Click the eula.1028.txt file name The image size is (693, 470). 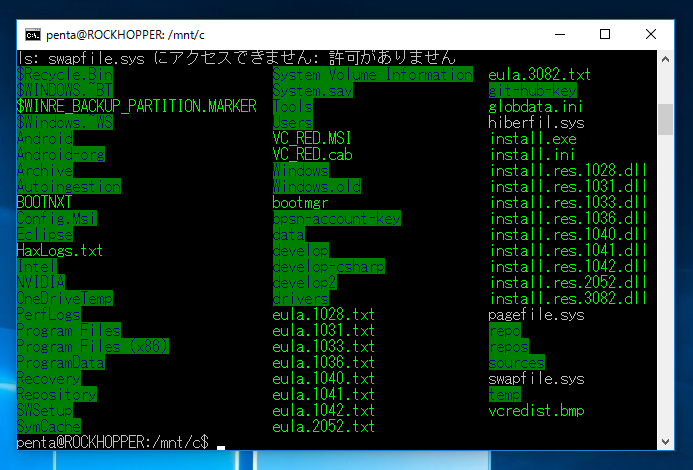(324, 314)
